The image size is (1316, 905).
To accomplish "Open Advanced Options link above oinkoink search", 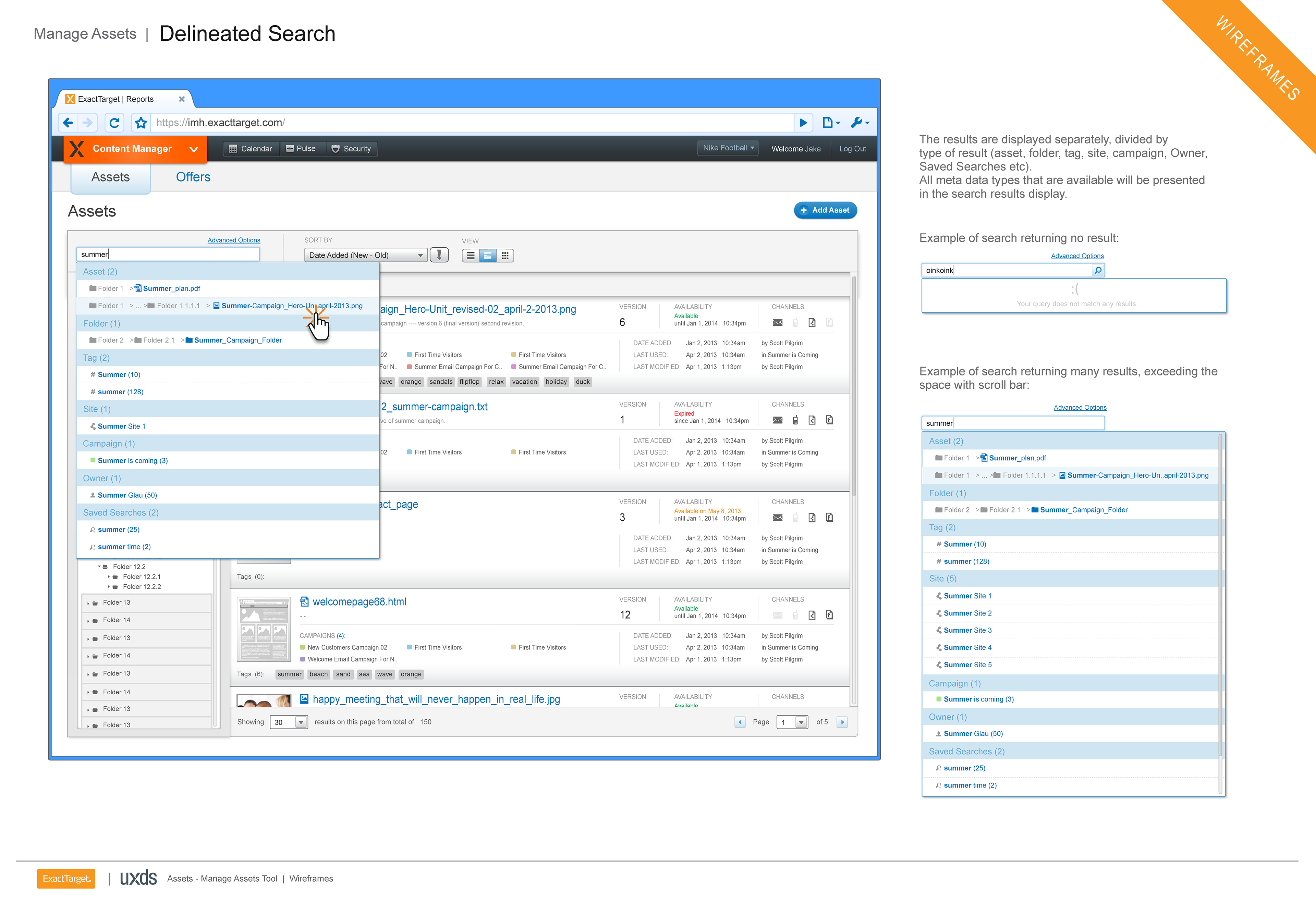I will click(x=1077, y=256).
